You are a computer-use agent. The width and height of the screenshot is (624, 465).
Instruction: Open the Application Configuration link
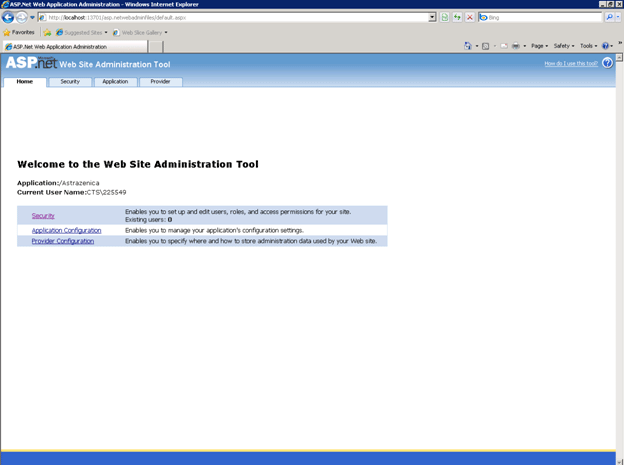(x=66, y=231)
